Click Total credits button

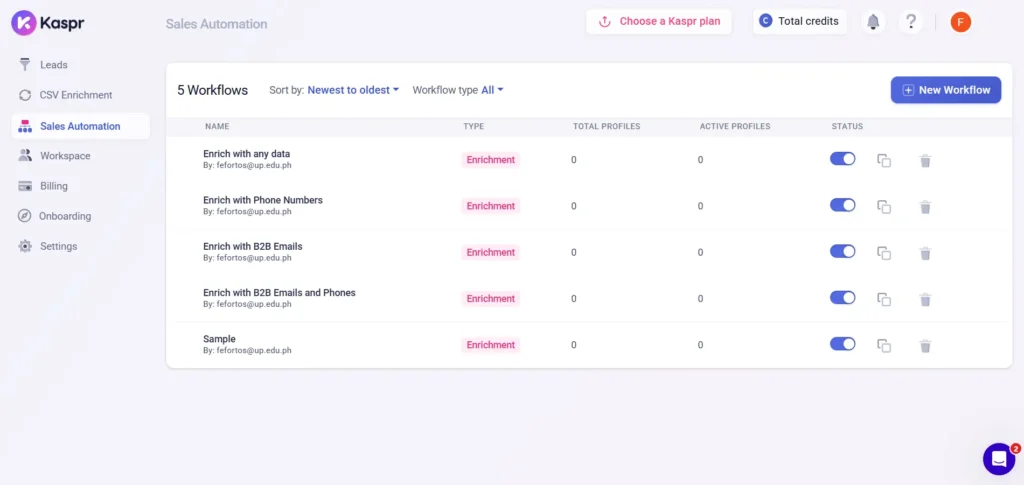tap(800, 22)
